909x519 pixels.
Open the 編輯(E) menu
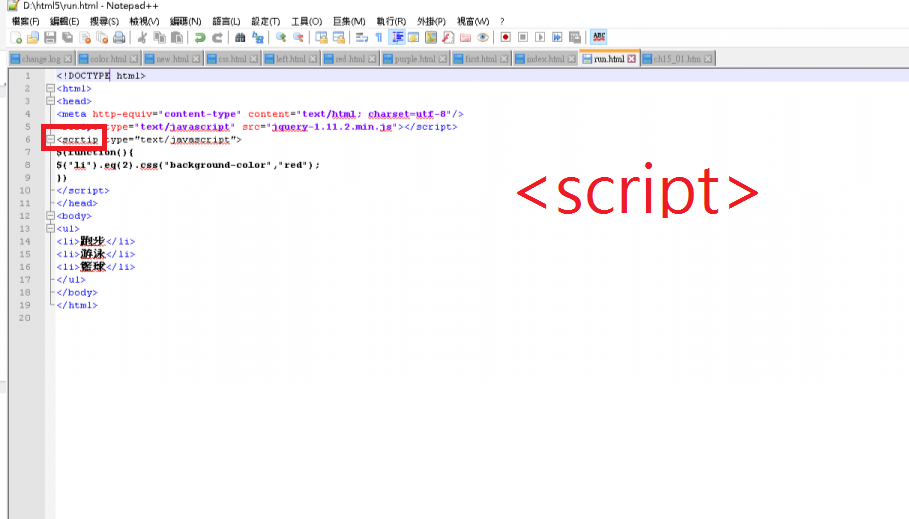pyautogui.click(x=64, y=21)
